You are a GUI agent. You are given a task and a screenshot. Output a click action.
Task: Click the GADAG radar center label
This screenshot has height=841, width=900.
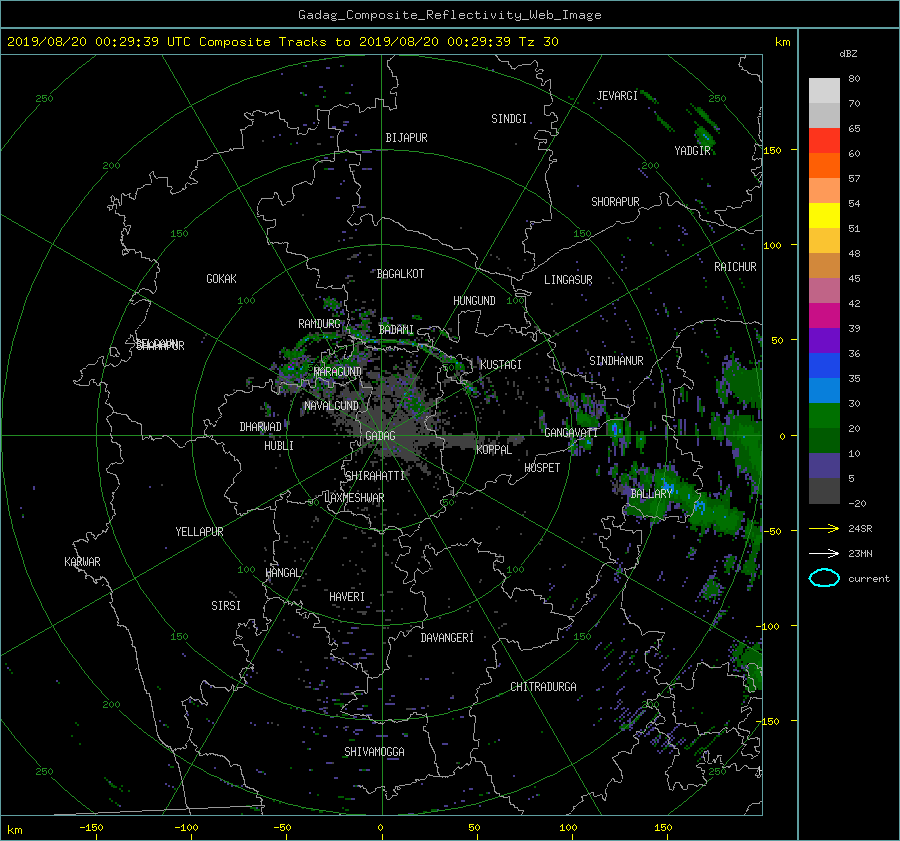click(x=380, y=436)
